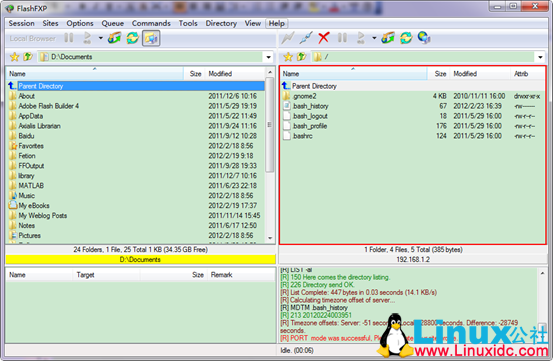Select the .bash_history file
Screen dimensions: 553x361
310,106
